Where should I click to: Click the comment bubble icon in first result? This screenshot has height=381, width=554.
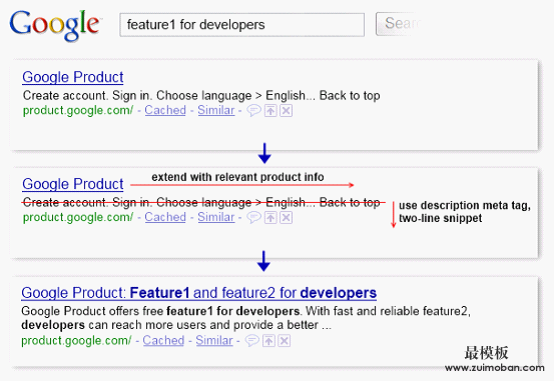253,111
